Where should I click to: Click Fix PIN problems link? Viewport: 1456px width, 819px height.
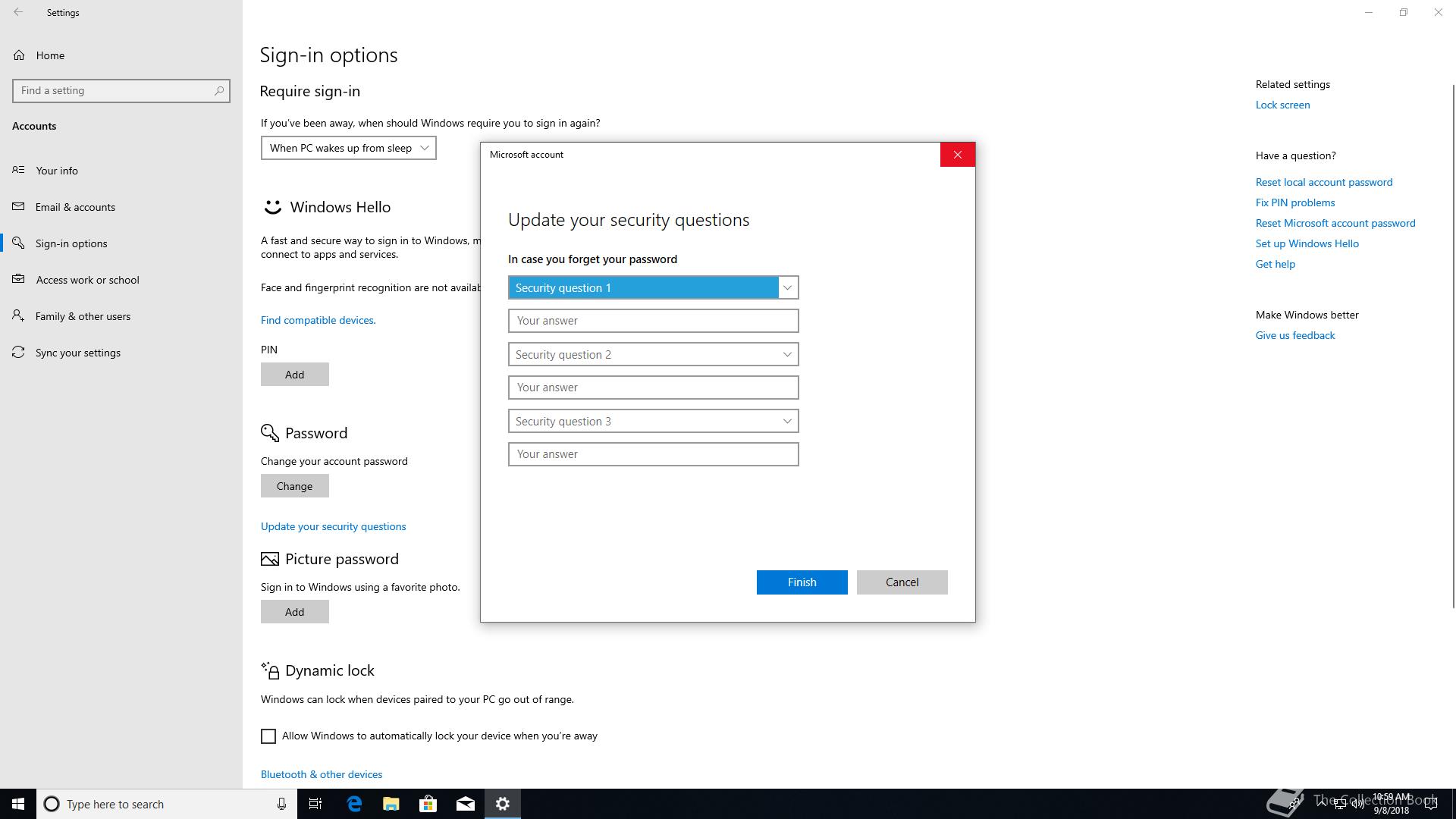(x=1295, y=202)
